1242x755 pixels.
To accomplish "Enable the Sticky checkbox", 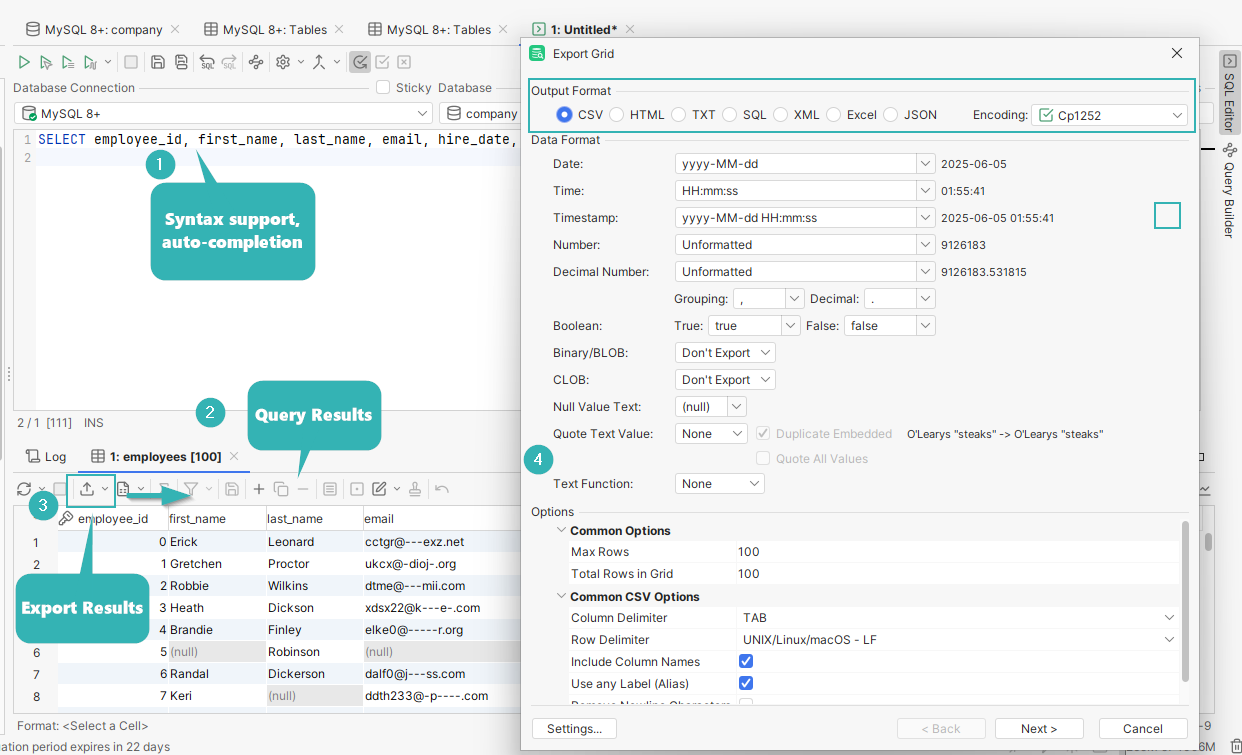I will [x=383, y=88].
